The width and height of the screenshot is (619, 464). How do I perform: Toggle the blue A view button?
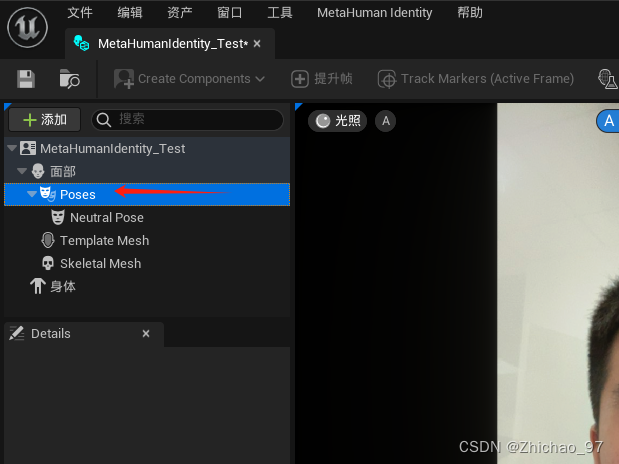[x=608, y=120]
